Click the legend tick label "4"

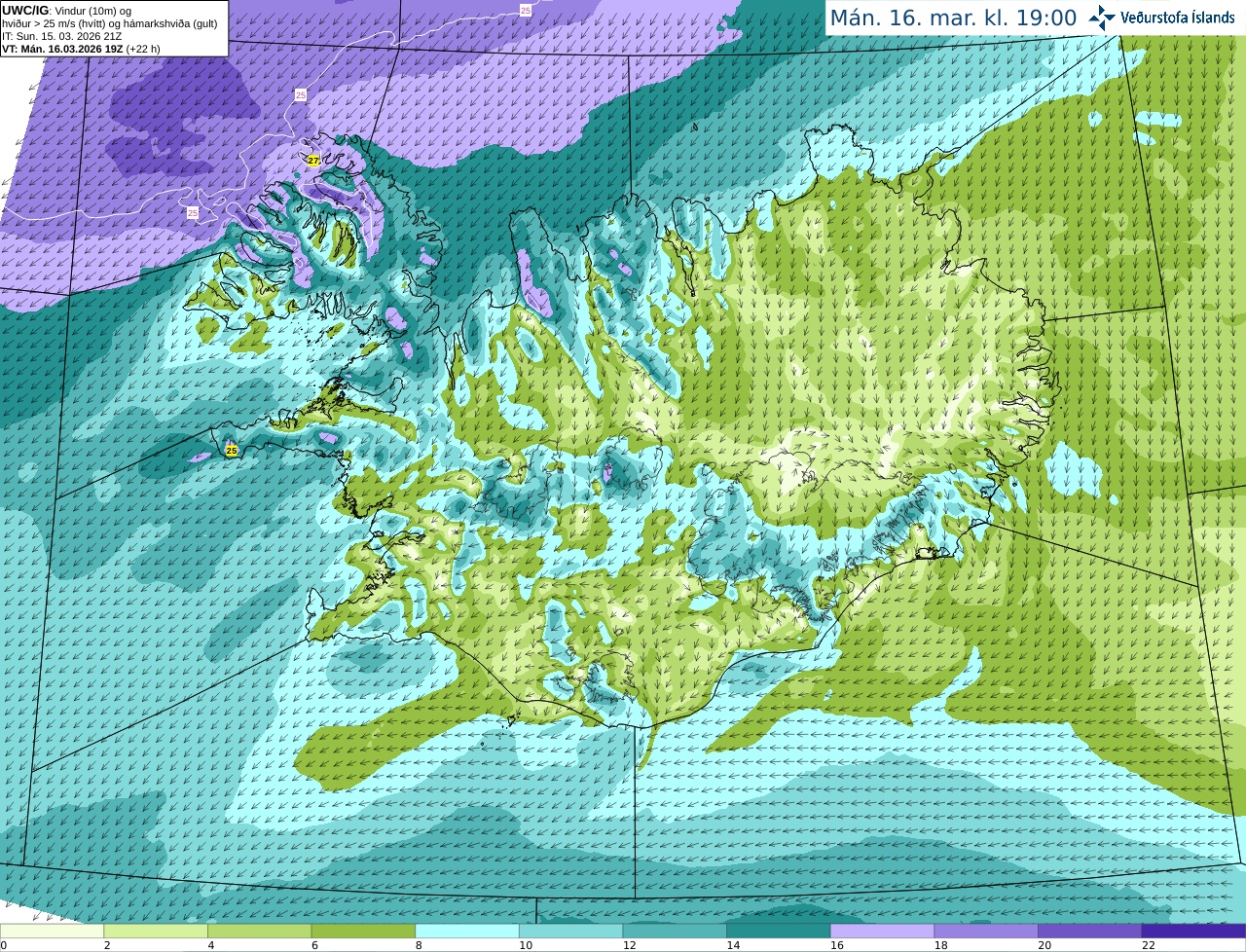point(211,945)
